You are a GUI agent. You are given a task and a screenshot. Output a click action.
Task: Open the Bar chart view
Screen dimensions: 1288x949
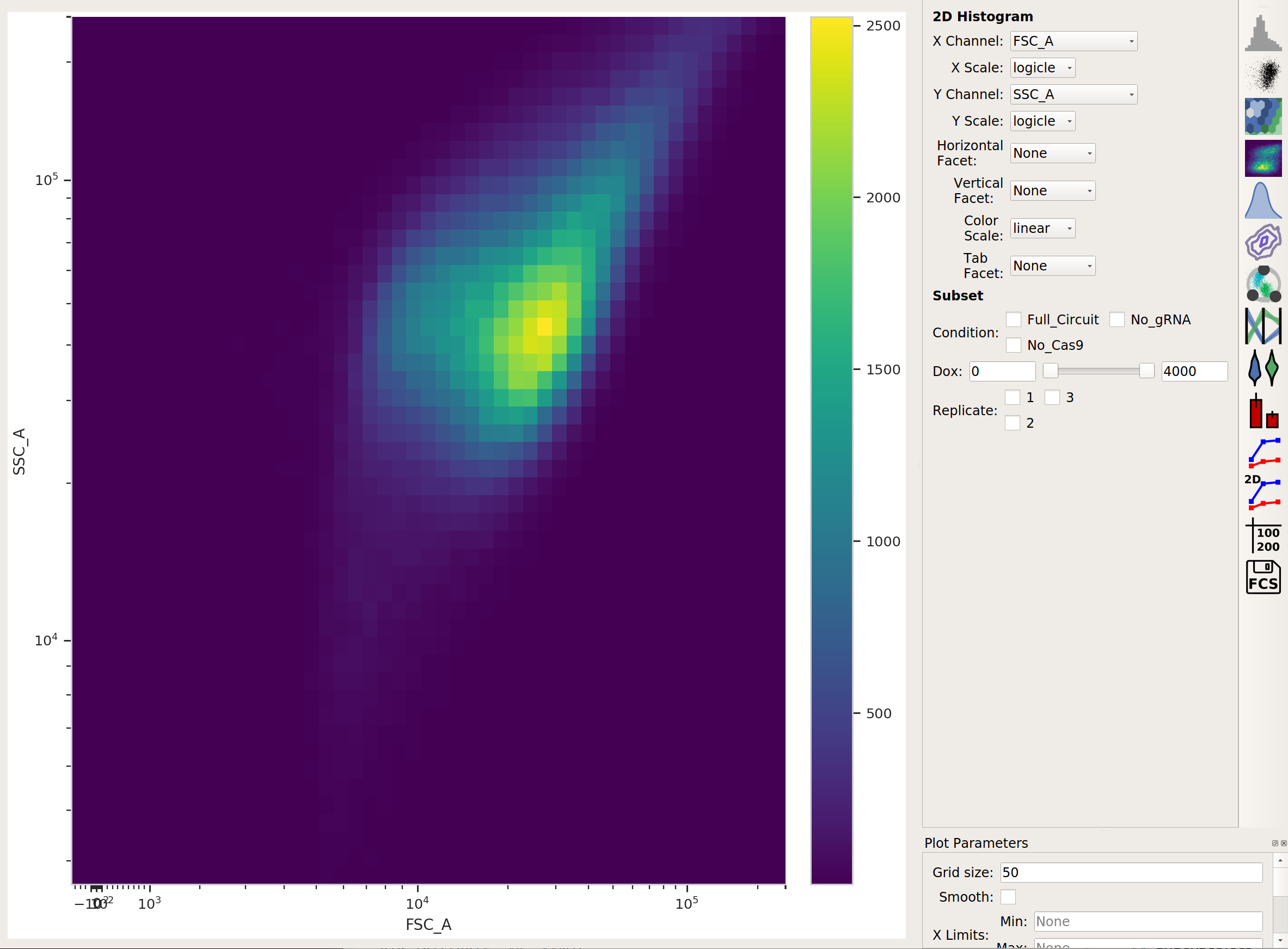pos(1263,410)
